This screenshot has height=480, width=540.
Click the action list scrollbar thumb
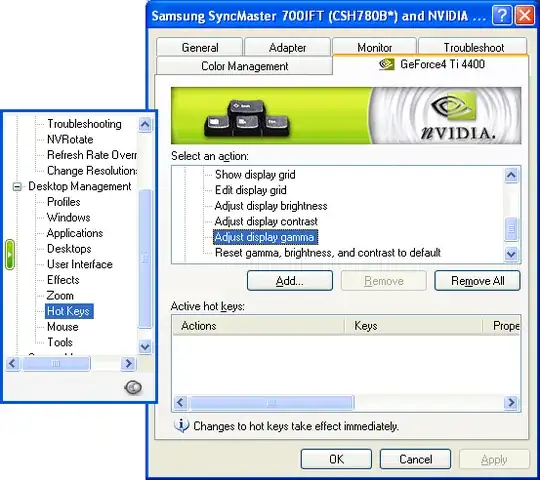click(511, 229)
